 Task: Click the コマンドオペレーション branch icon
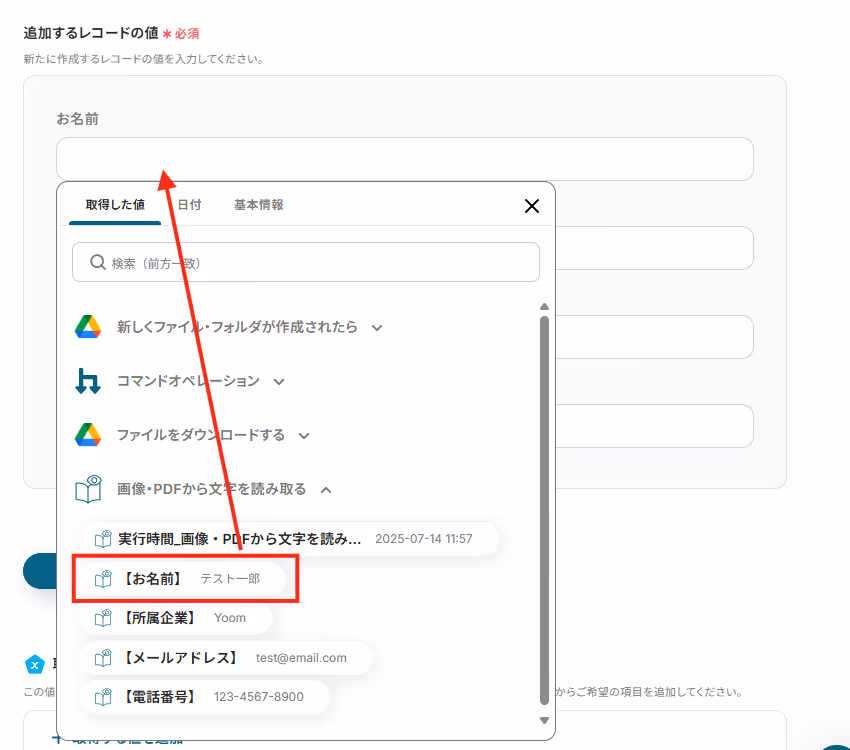(88, 381)
